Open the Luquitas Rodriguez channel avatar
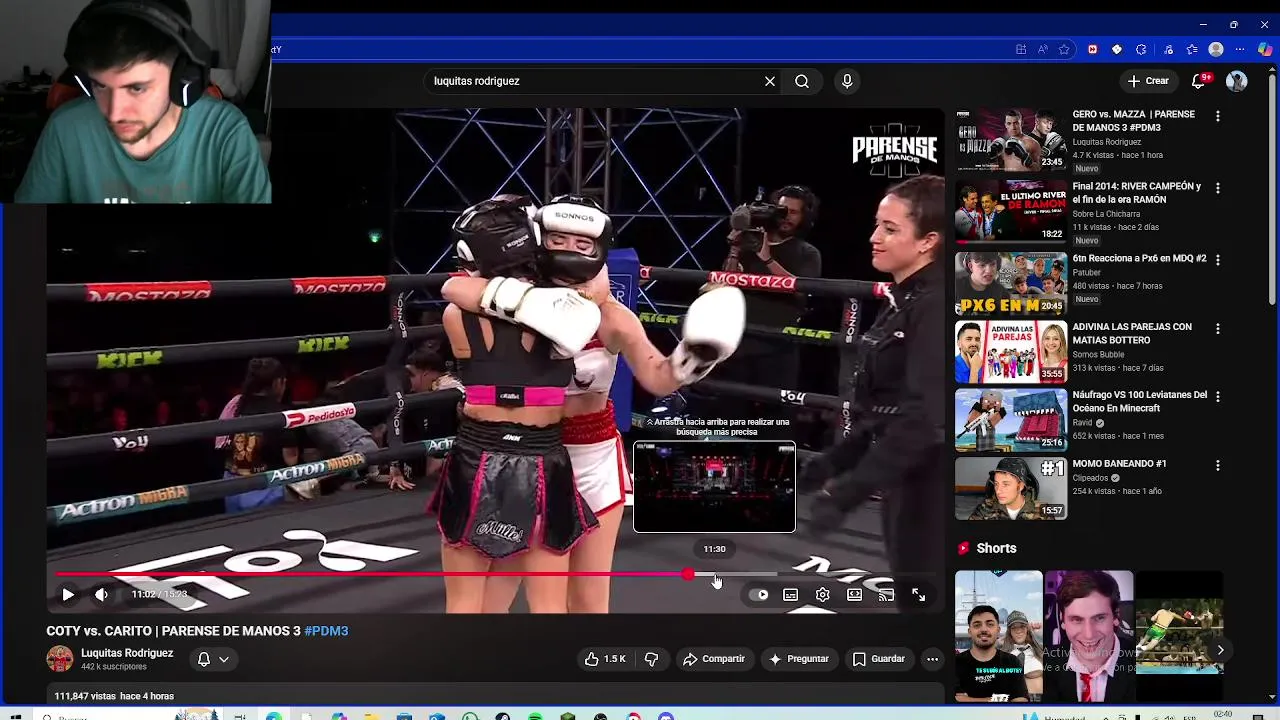1280x720 pixels. tap(60, 658)
